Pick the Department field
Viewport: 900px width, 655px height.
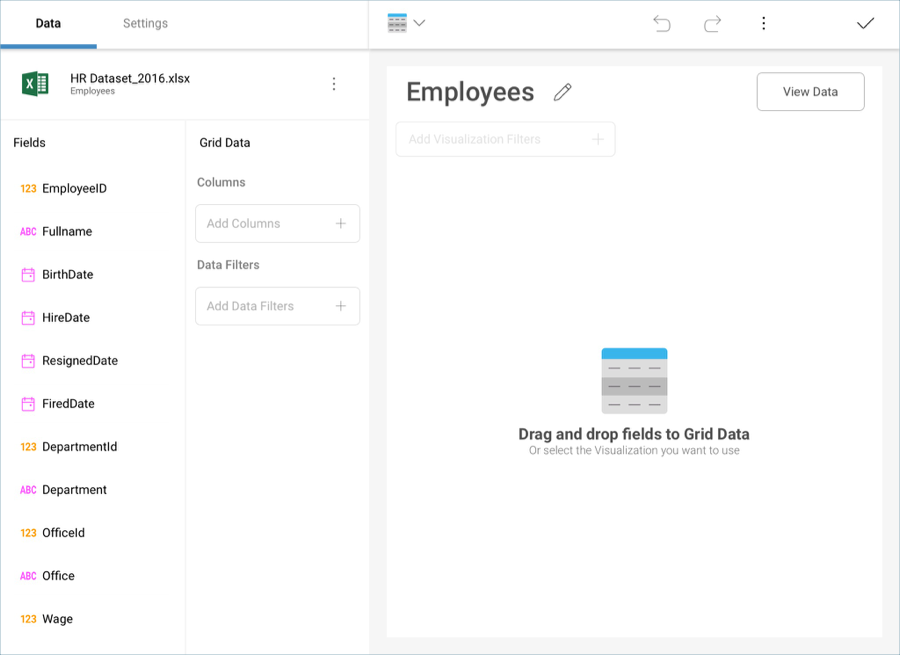[x=74, y=490]
